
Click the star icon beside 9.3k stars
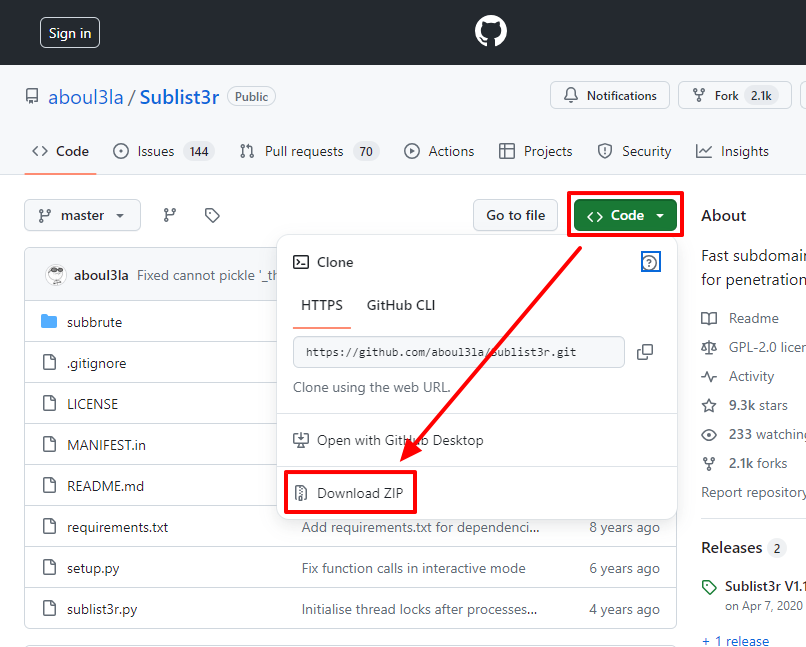(x=709, y=405)
